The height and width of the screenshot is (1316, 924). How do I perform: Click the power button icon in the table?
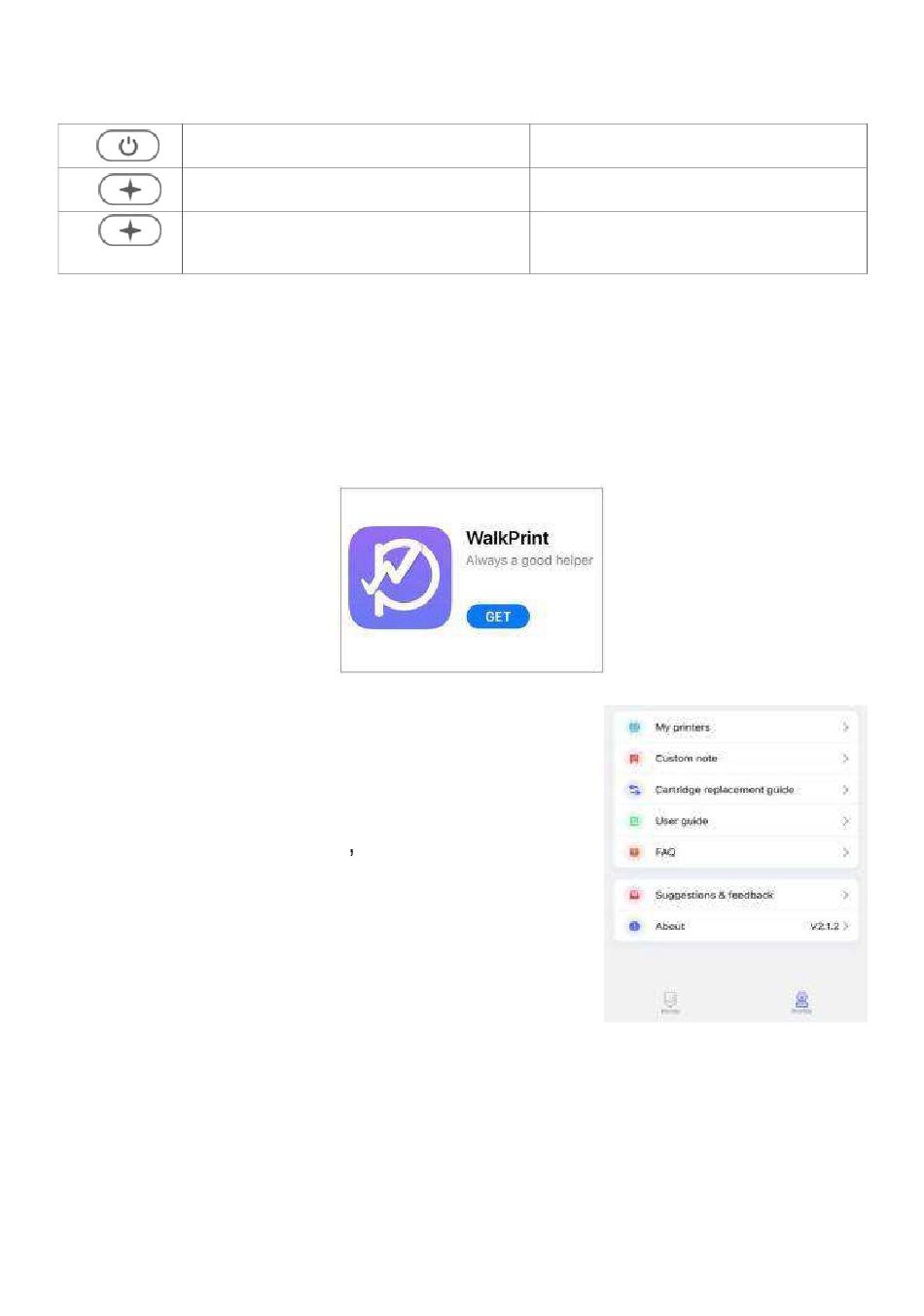(x=127, y=146)
